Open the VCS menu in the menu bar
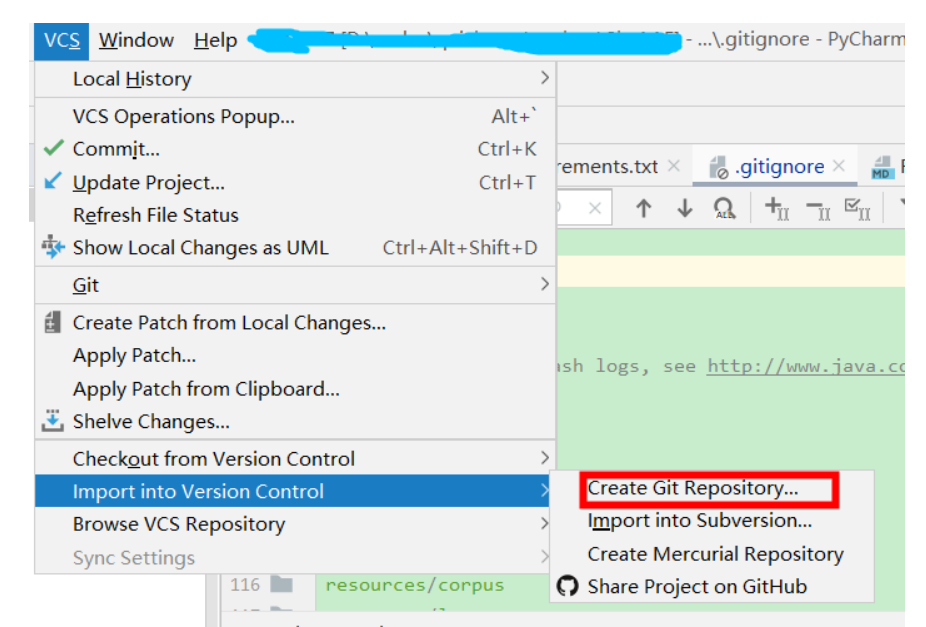The height and width of the screenshot is (627, 926). point(61,41)
